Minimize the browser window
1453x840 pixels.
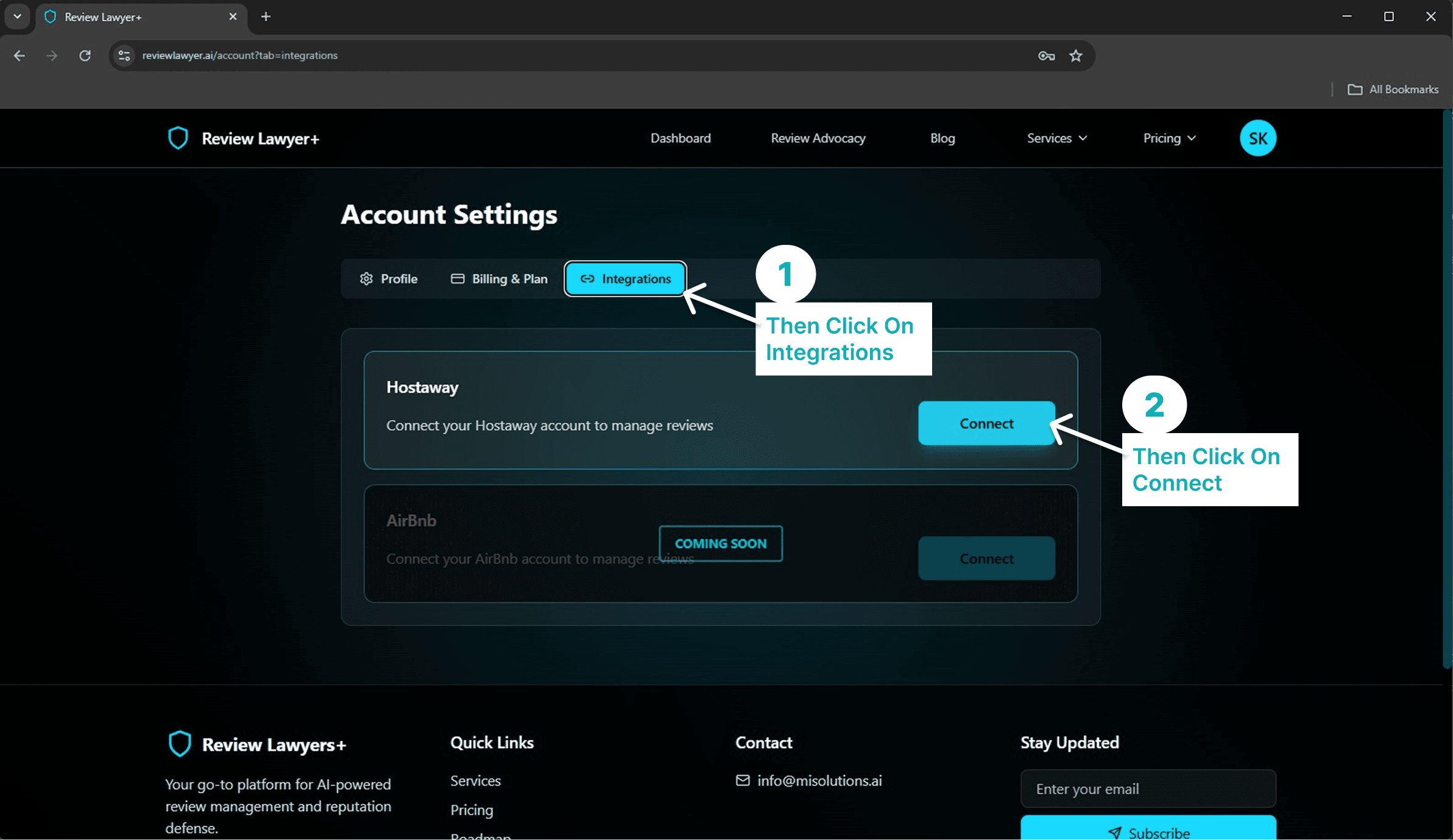click(x=1347, y=16)
